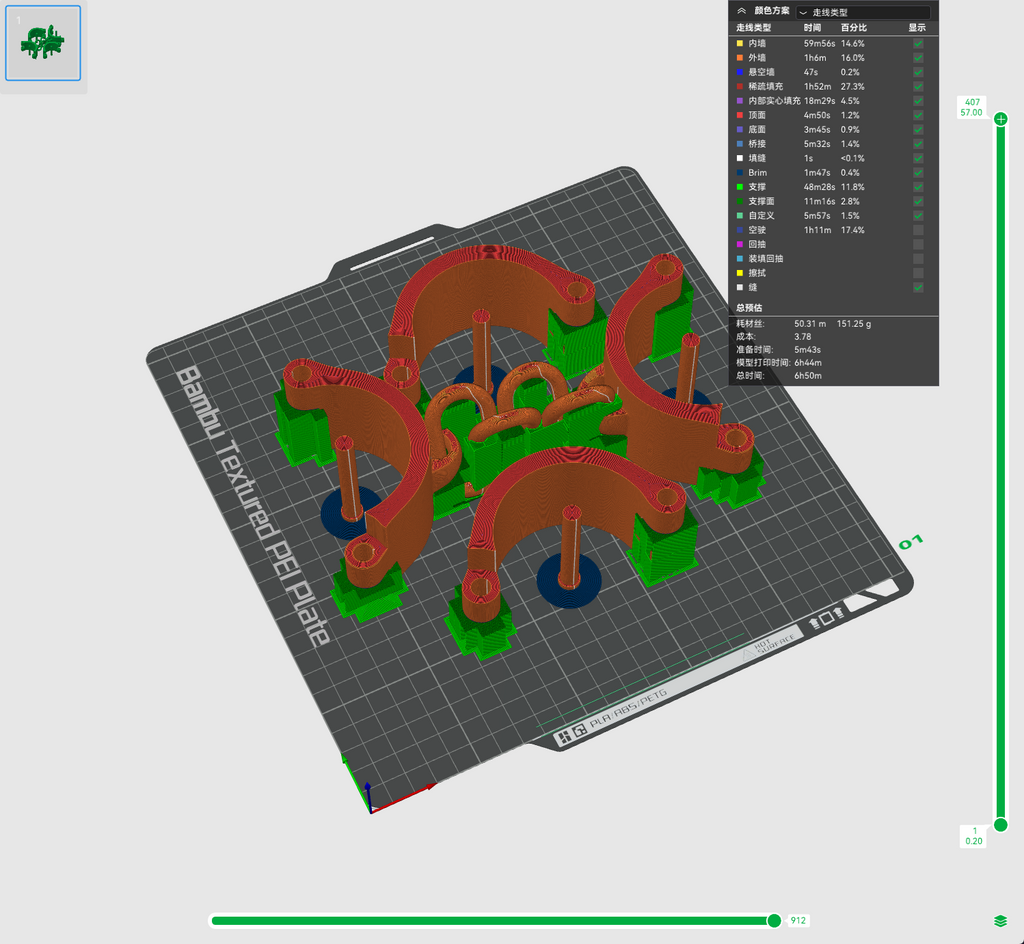
Task: Click the 外墙 orange color swatch
Action: pyautogui.click(x=740, y=58)
